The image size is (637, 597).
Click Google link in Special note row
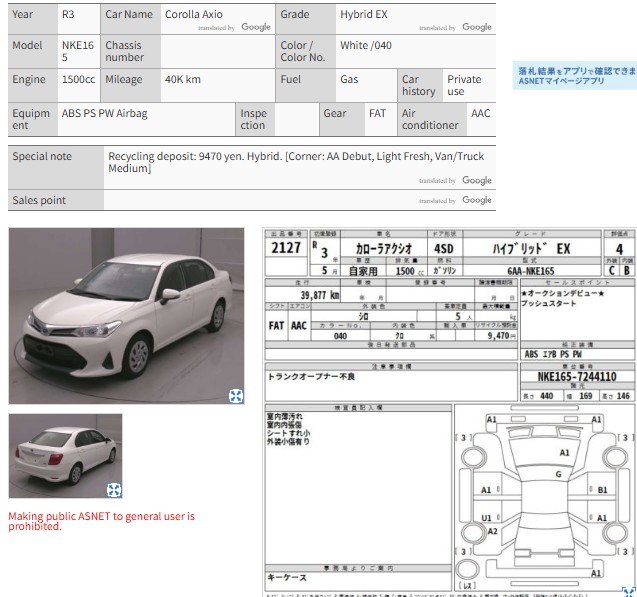477,180
